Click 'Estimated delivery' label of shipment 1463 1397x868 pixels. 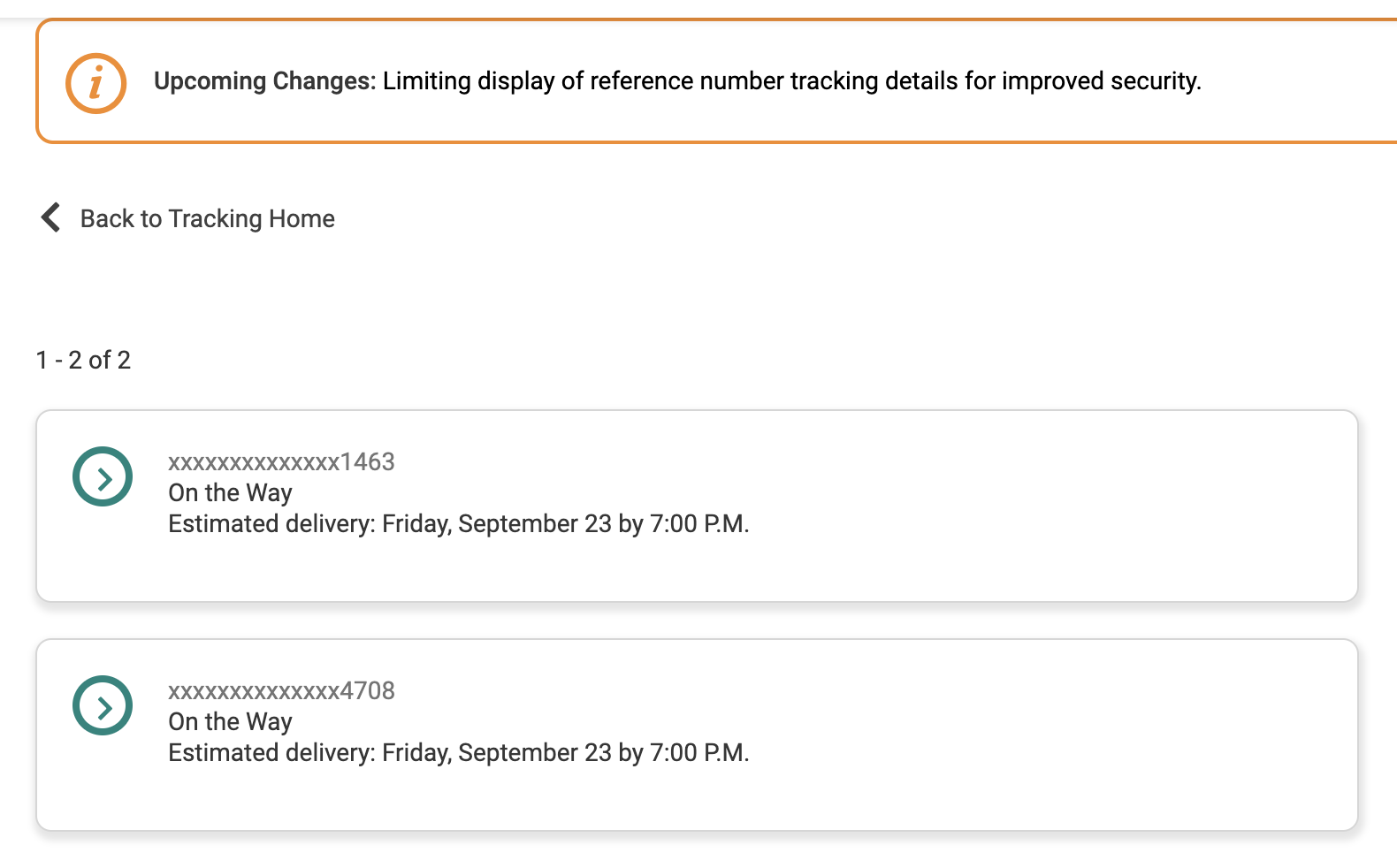[271, 523]
